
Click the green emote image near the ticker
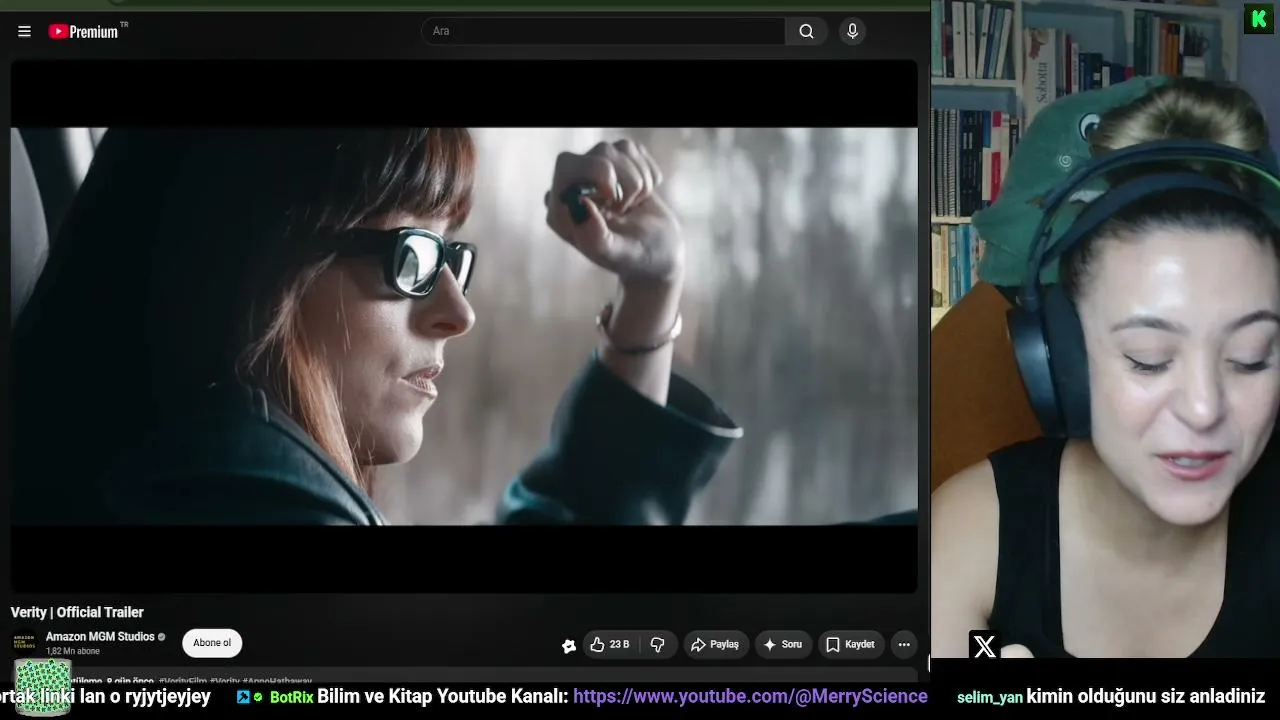point(43,688)
